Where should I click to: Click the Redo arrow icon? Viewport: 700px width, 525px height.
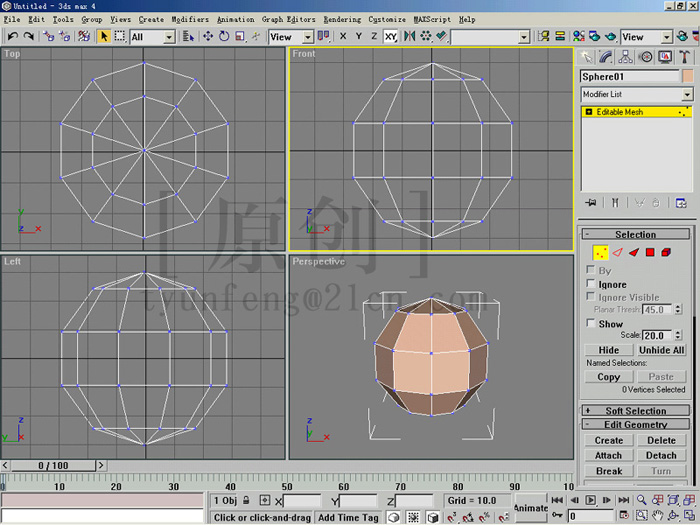(28, 36)
